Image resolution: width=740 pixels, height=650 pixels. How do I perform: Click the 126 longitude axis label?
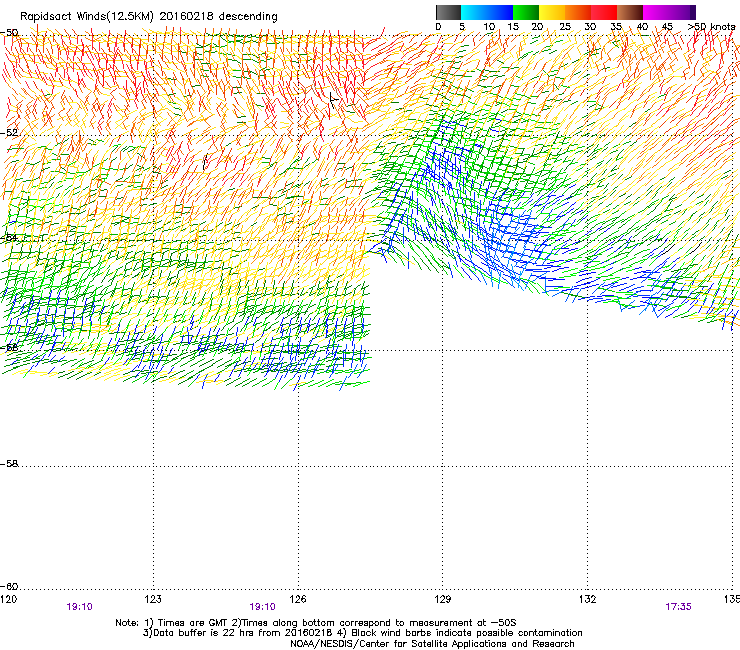pyautogui.click(x=298, y=599)
